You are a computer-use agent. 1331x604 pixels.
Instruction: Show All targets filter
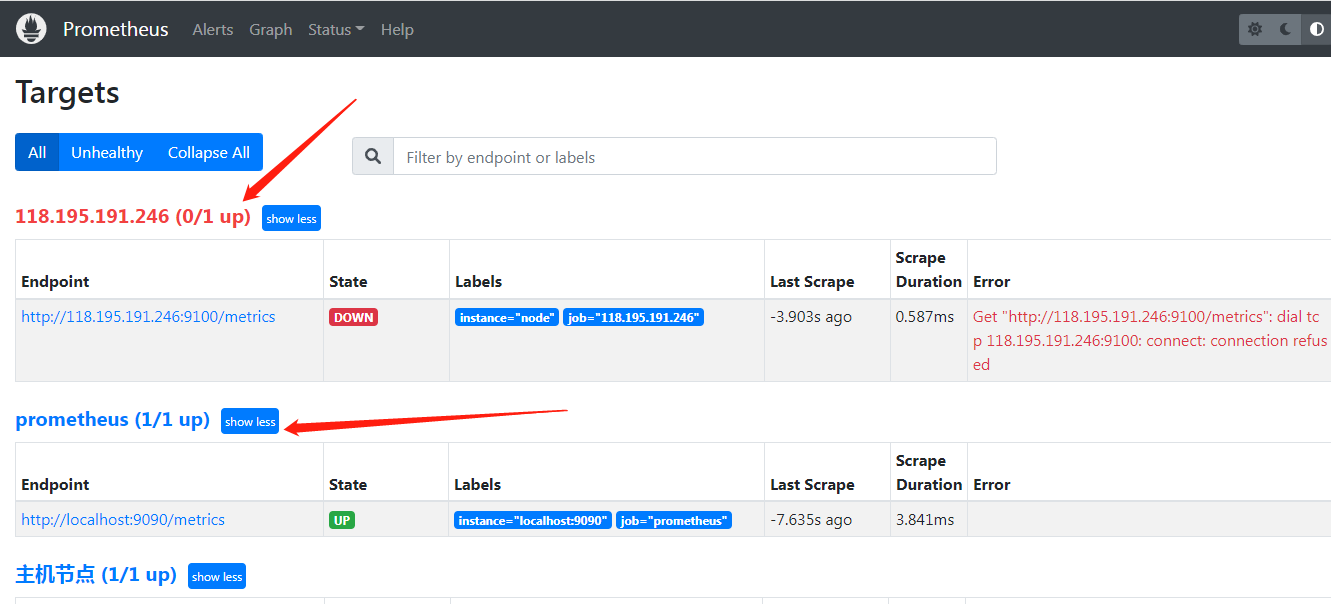pos(37,152)
